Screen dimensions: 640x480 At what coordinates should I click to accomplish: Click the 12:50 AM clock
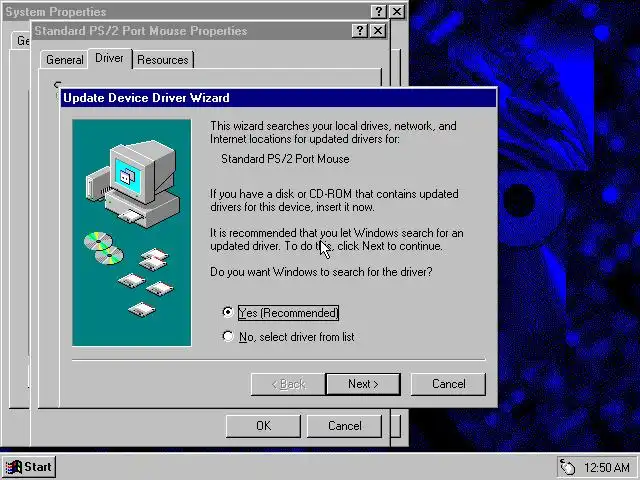(607, 467)
